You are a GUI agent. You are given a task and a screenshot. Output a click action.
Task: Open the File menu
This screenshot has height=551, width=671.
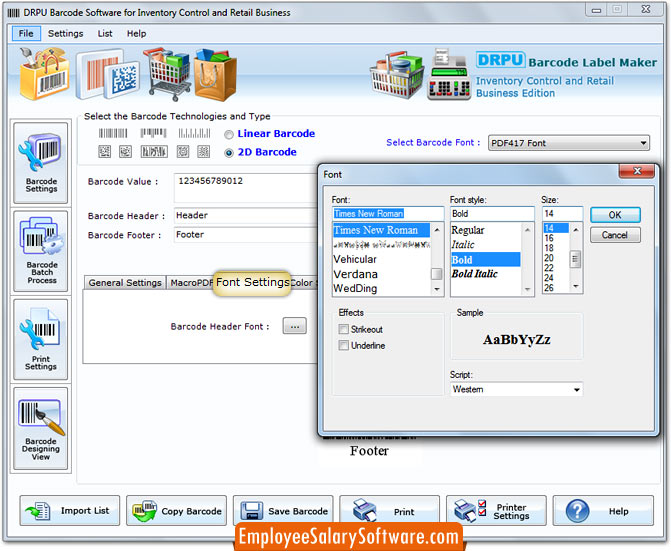click(26, 33)
